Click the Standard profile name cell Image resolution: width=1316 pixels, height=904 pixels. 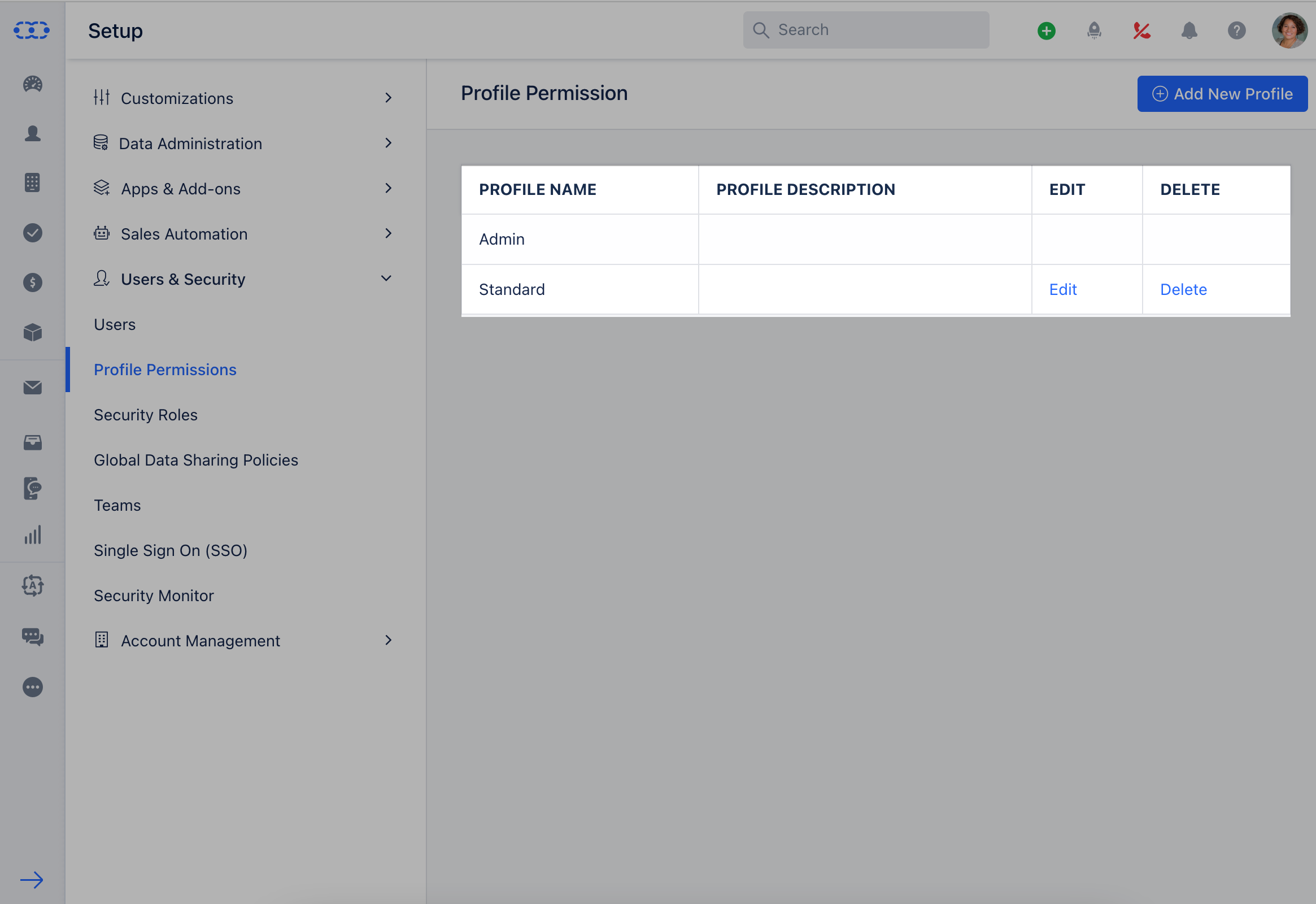(580, 289)
